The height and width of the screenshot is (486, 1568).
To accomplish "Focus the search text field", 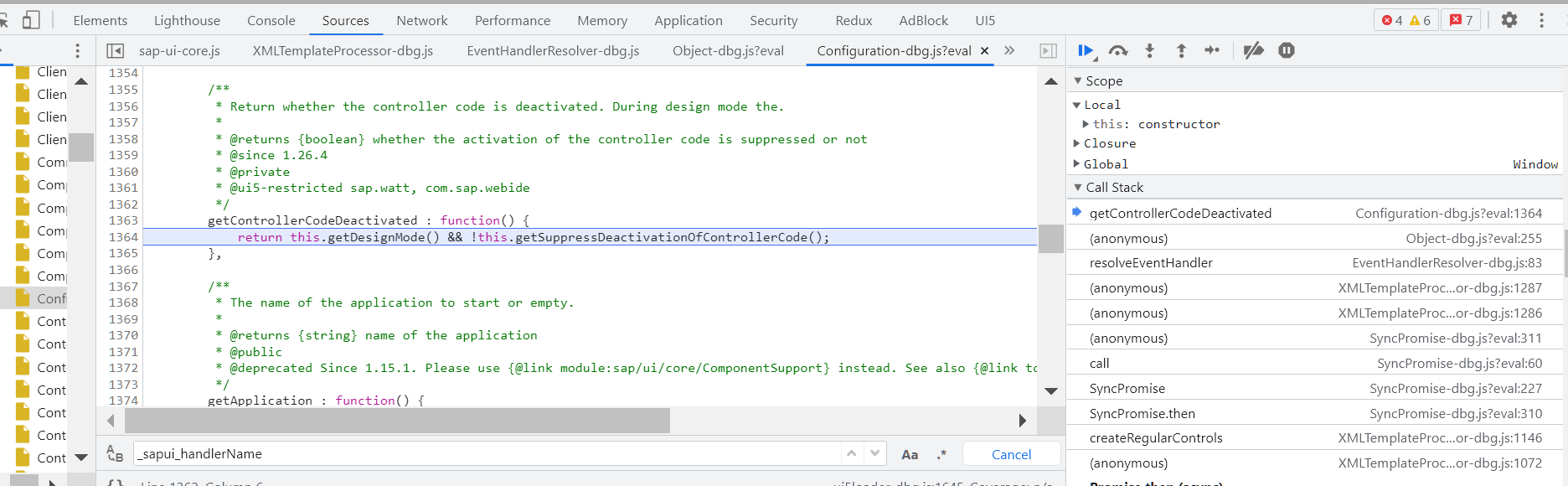I will 486,454.
